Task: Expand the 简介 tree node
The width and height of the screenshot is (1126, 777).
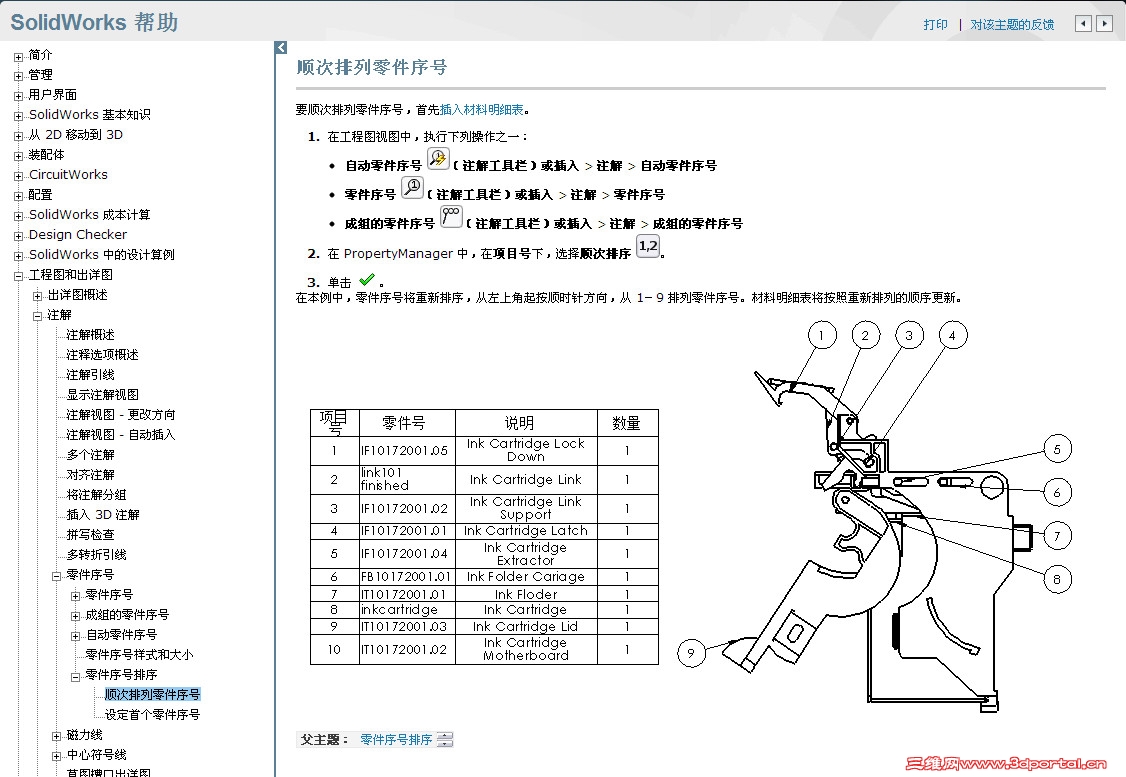Action: (19, 56)
